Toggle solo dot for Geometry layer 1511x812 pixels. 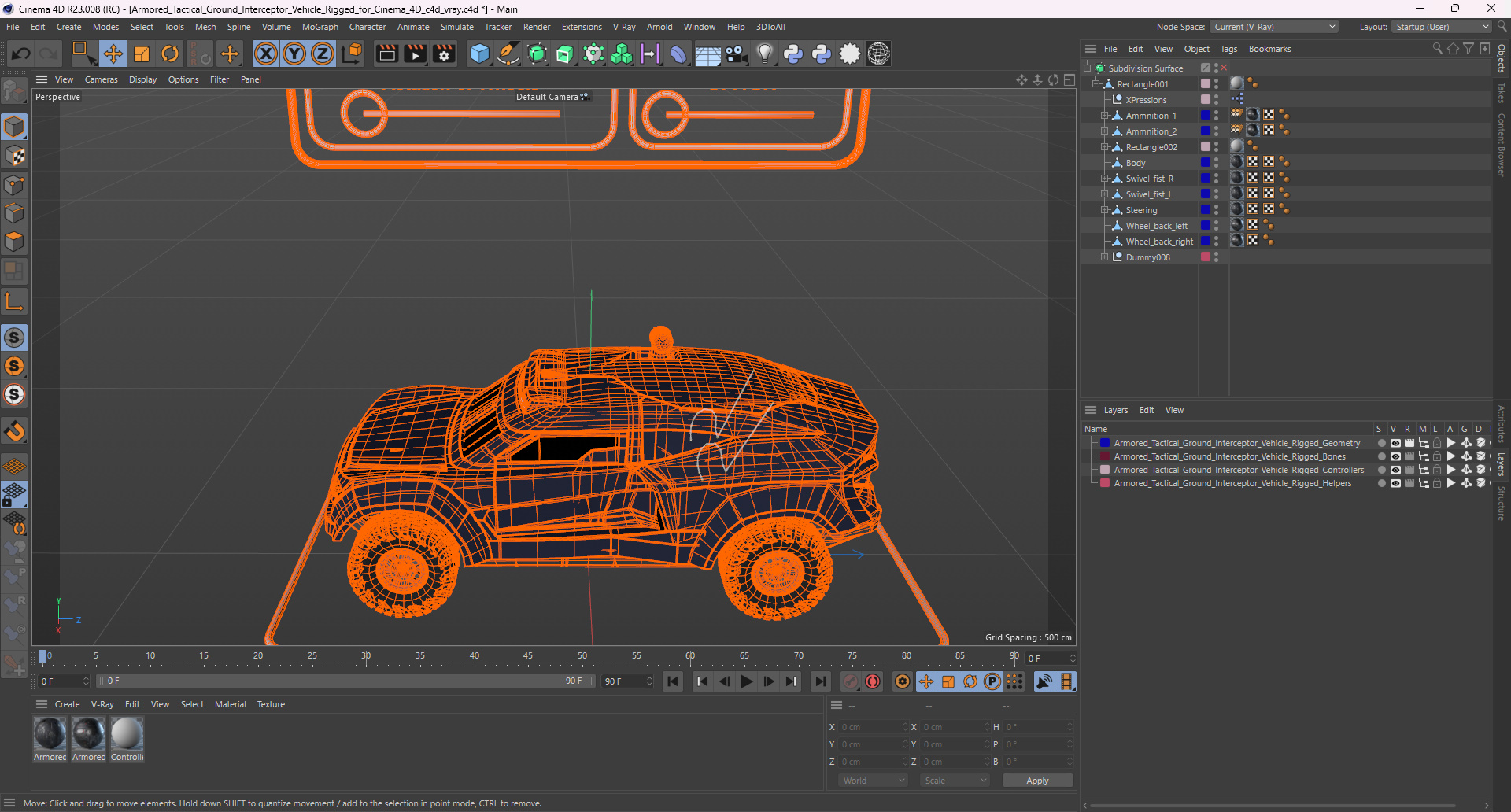coord(1381,443)
